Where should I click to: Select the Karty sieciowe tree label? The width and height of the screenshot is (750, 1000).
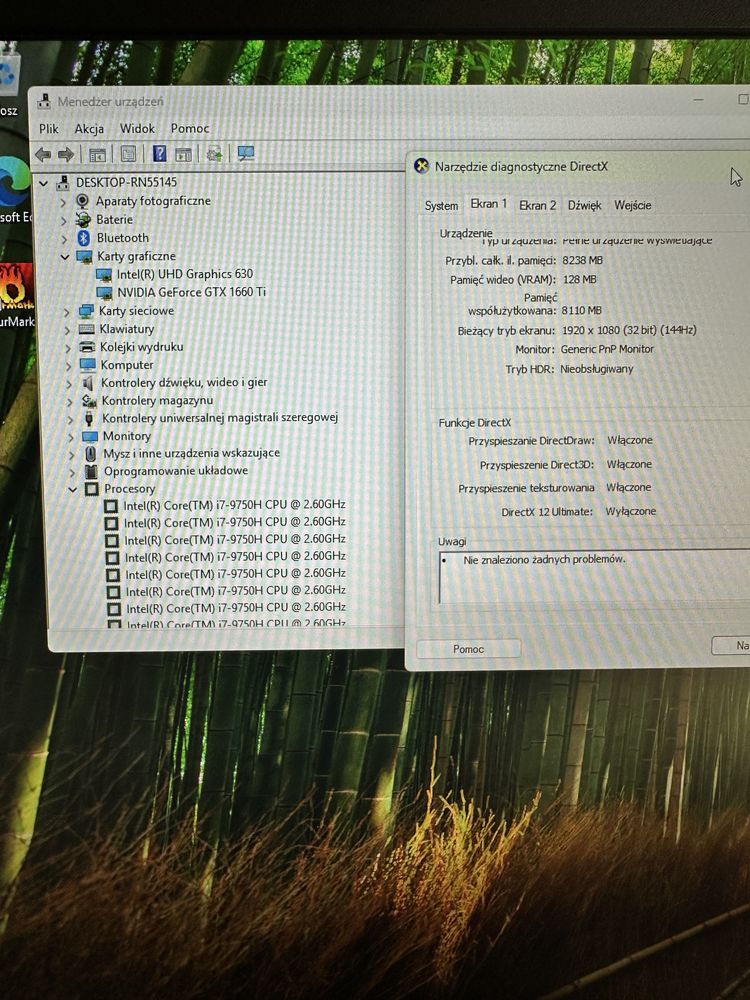tap(136, 311)
